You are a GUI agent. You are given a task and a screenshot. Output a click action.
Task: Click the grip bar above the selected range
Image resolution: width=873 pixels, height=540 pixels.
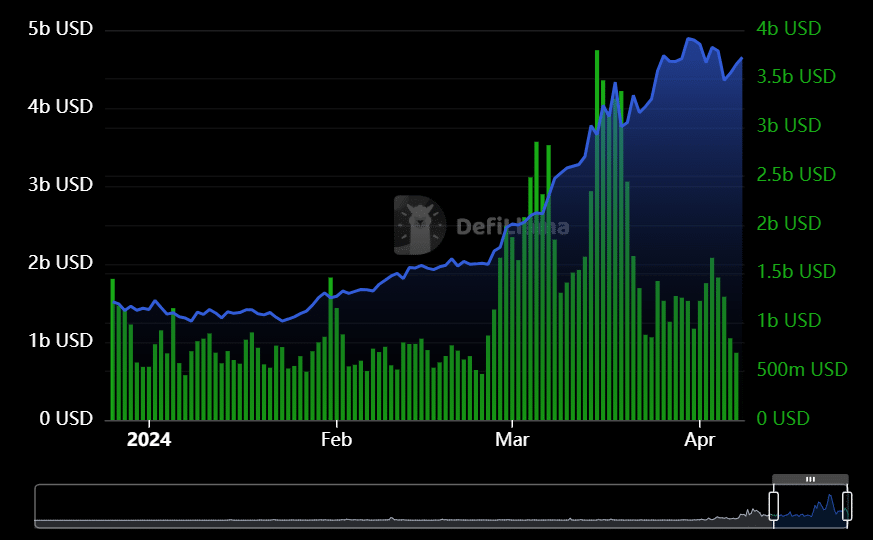(x=810, y=479)
